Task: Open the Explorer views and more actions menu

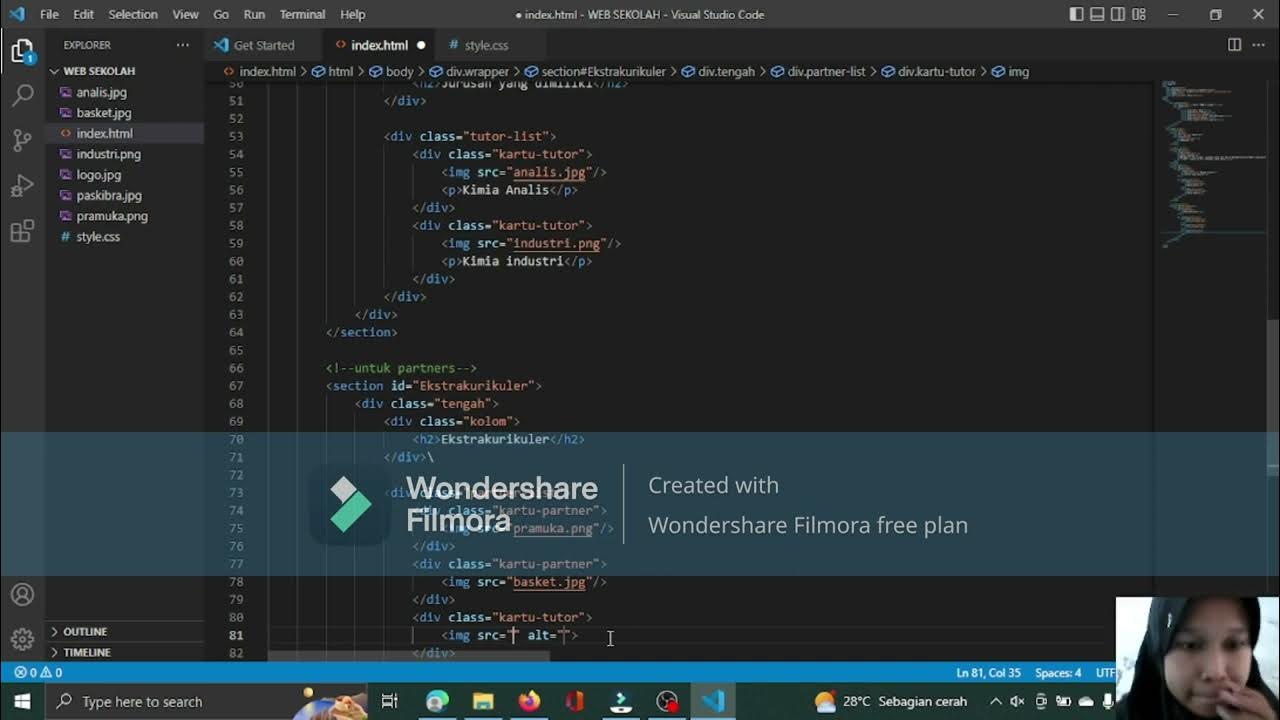Action: pyautogui.click(x=182, y=45)
